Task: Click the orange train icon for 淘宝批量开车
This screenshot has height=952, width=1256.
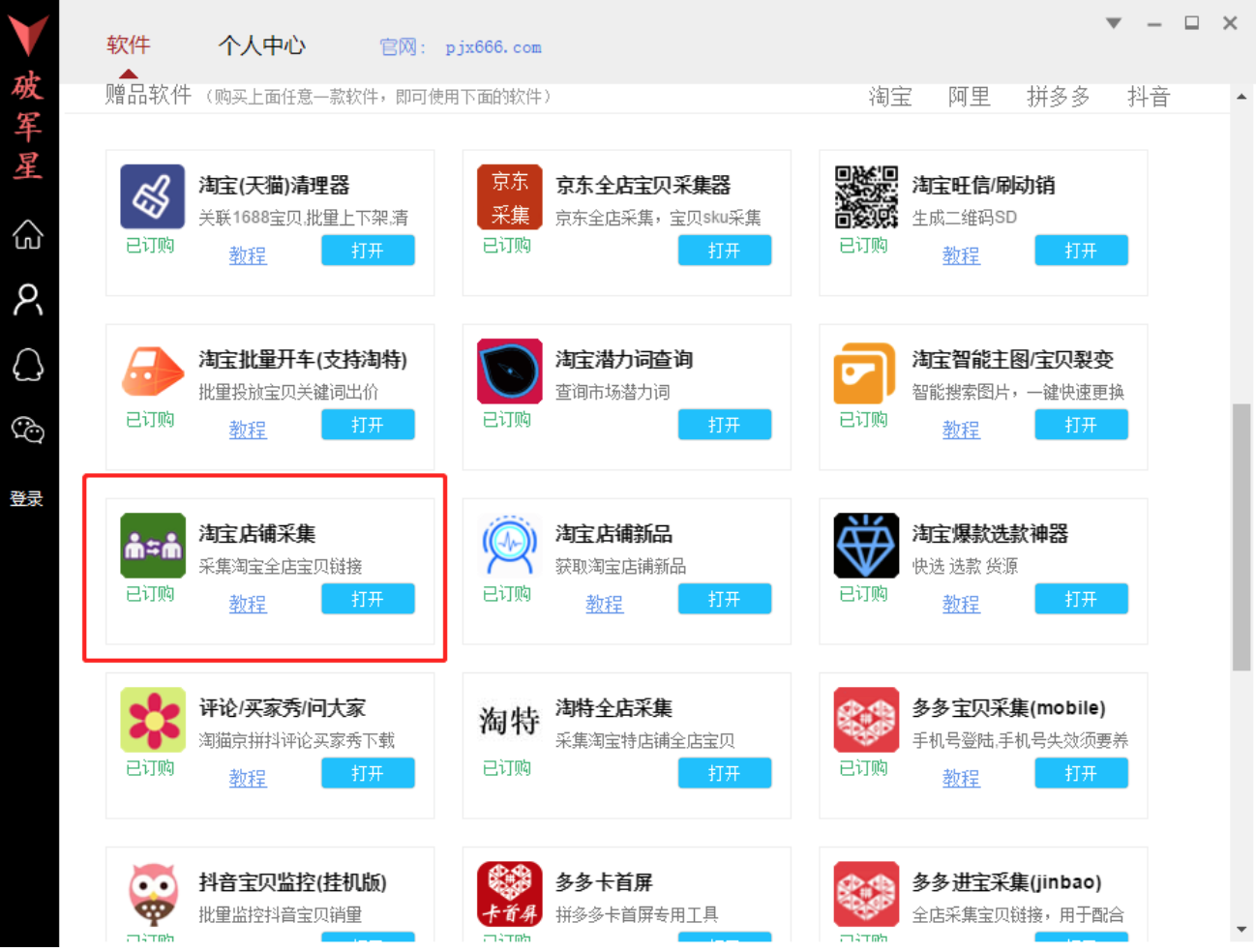Action: click(152, 371)
